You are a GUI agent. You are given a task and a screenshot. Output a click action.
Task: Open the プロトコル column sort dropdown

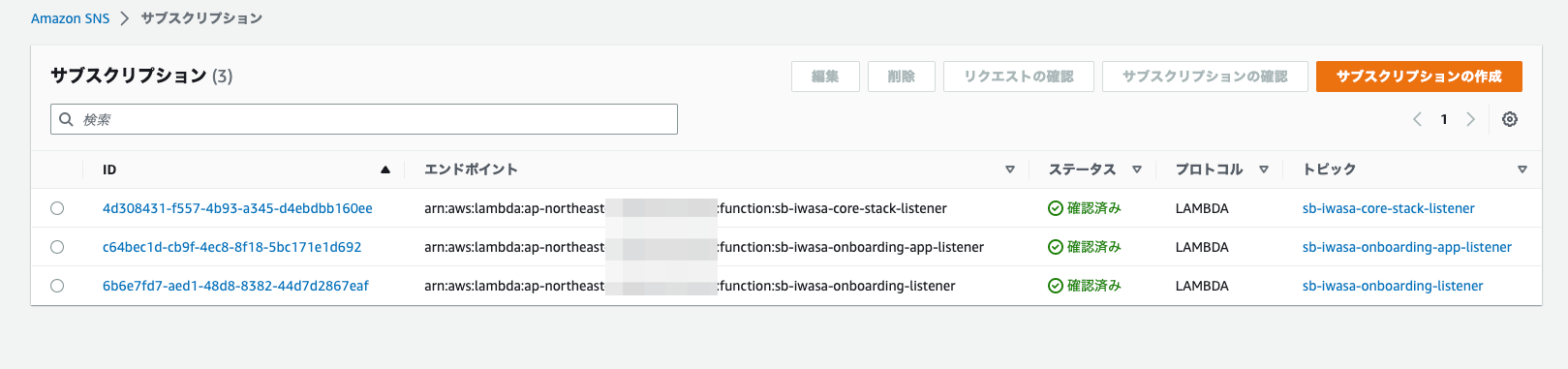[1264, 169]
